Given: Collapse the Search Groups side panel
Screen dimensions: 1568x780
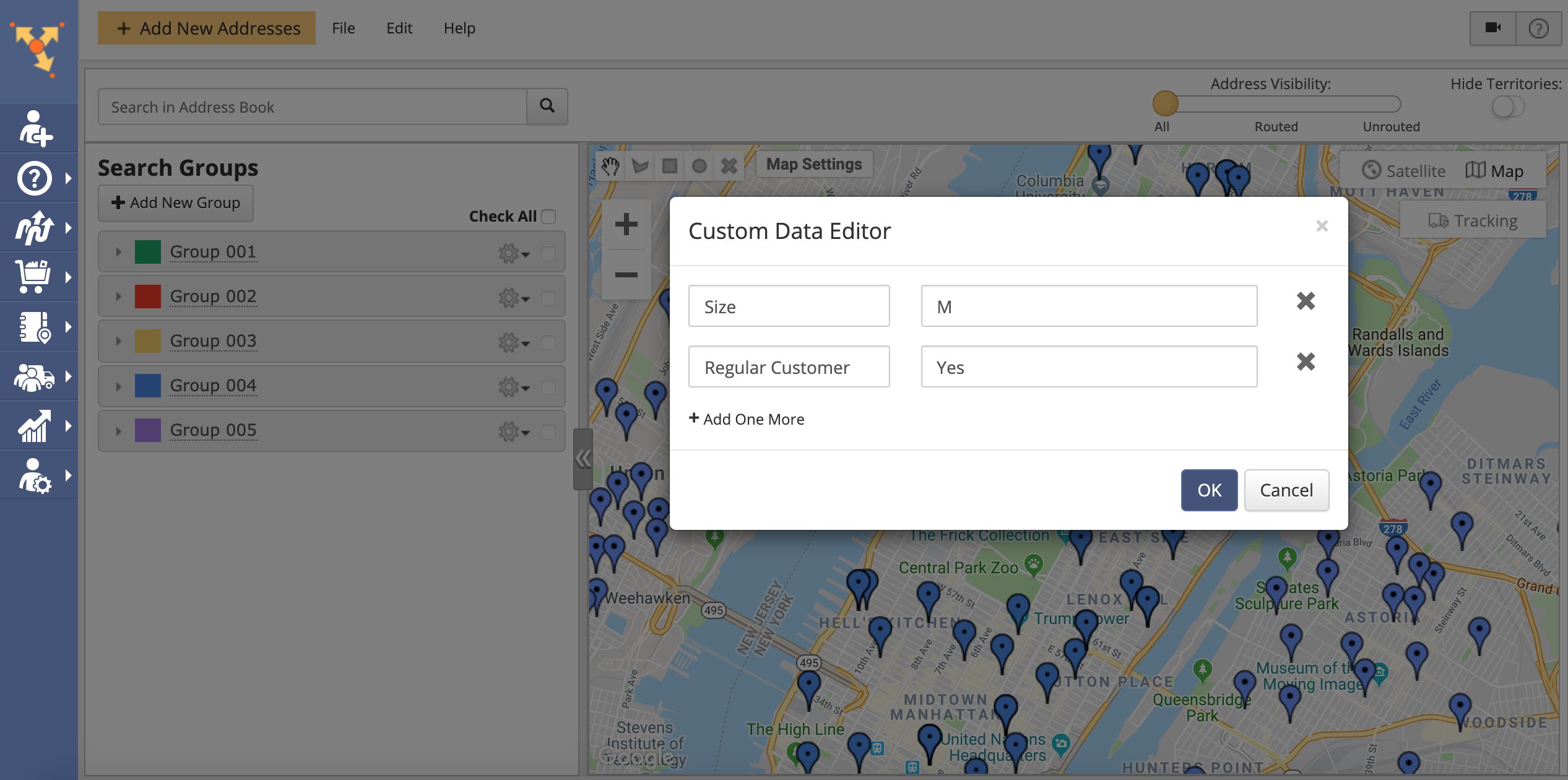Looking at the screenshot, I should [x=583, y=459].
